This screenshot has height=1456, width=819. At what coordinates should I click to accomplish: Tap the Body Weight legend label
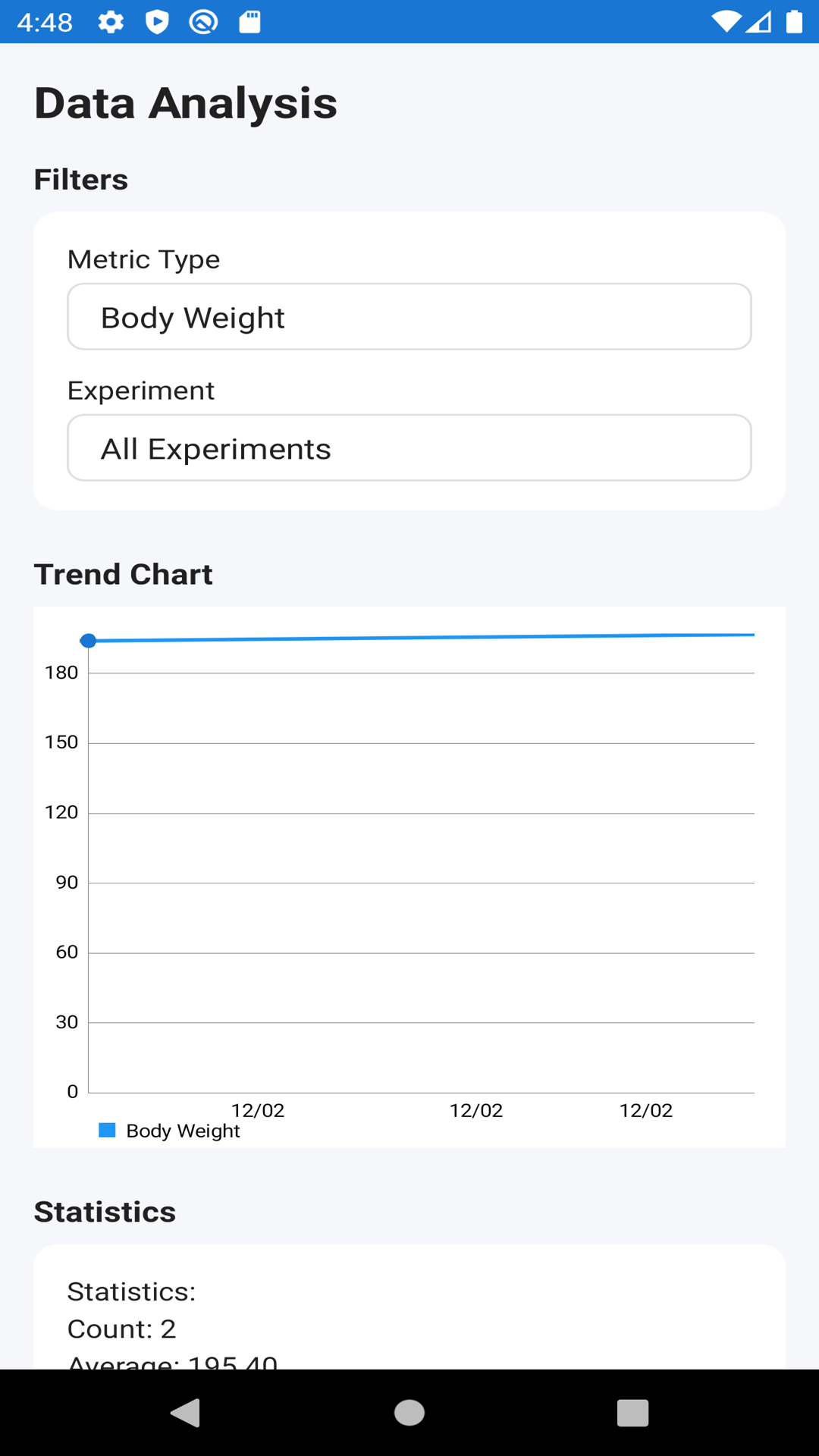tap(183, 1131)
